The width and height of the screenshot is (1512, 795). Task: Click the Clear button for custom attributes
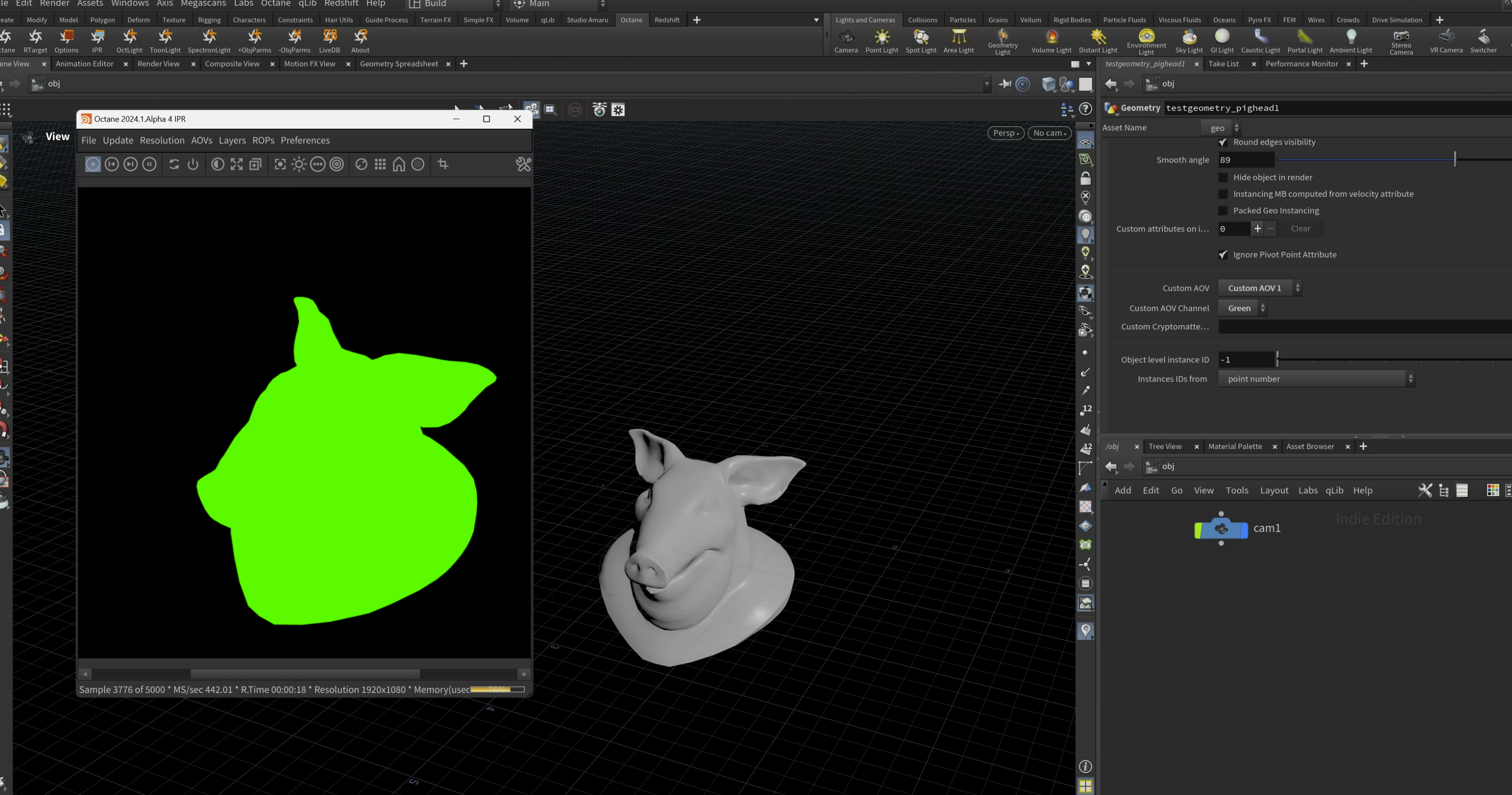point(1300,229)
